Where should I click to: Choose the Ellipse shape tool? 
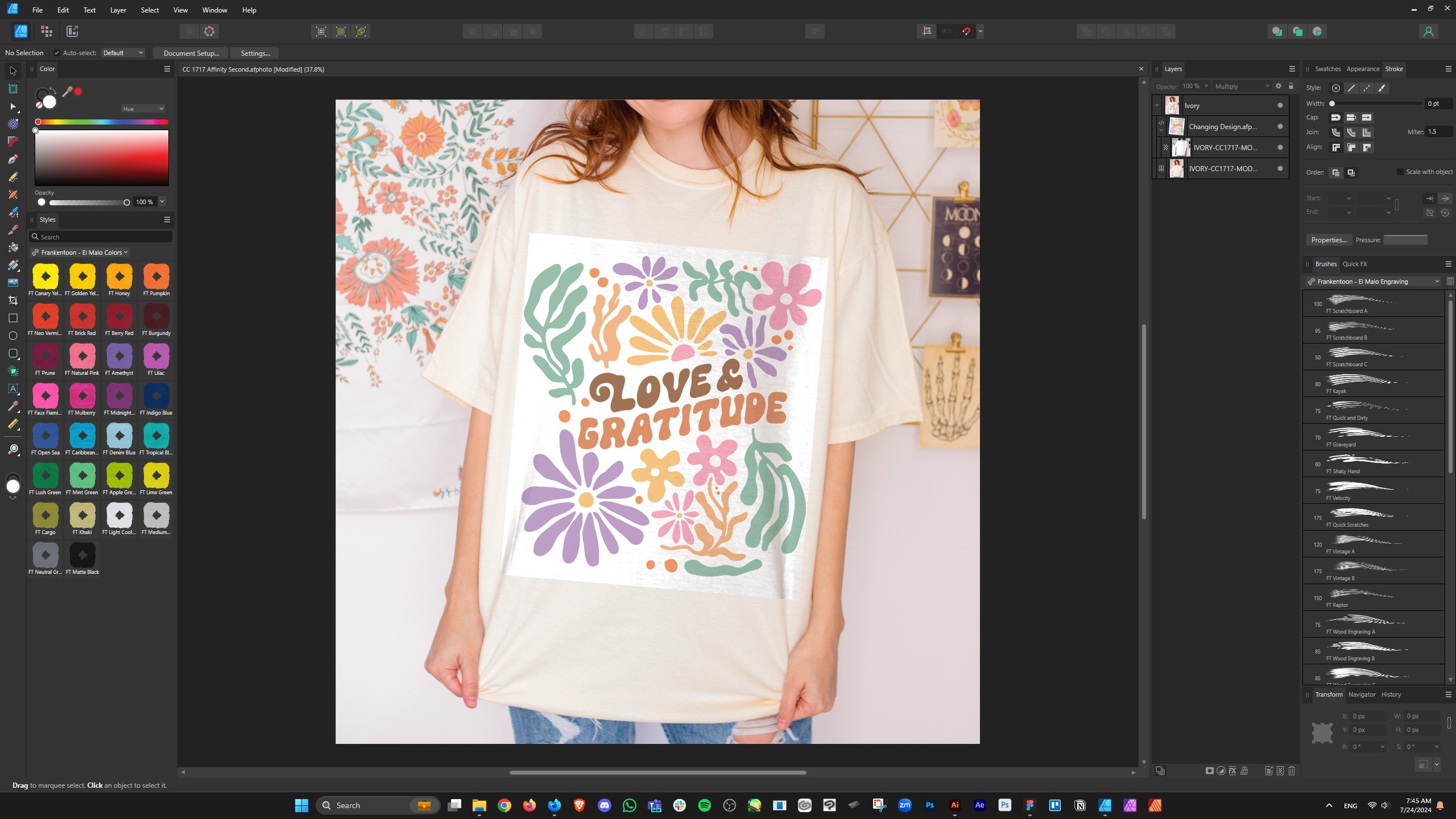13,336
